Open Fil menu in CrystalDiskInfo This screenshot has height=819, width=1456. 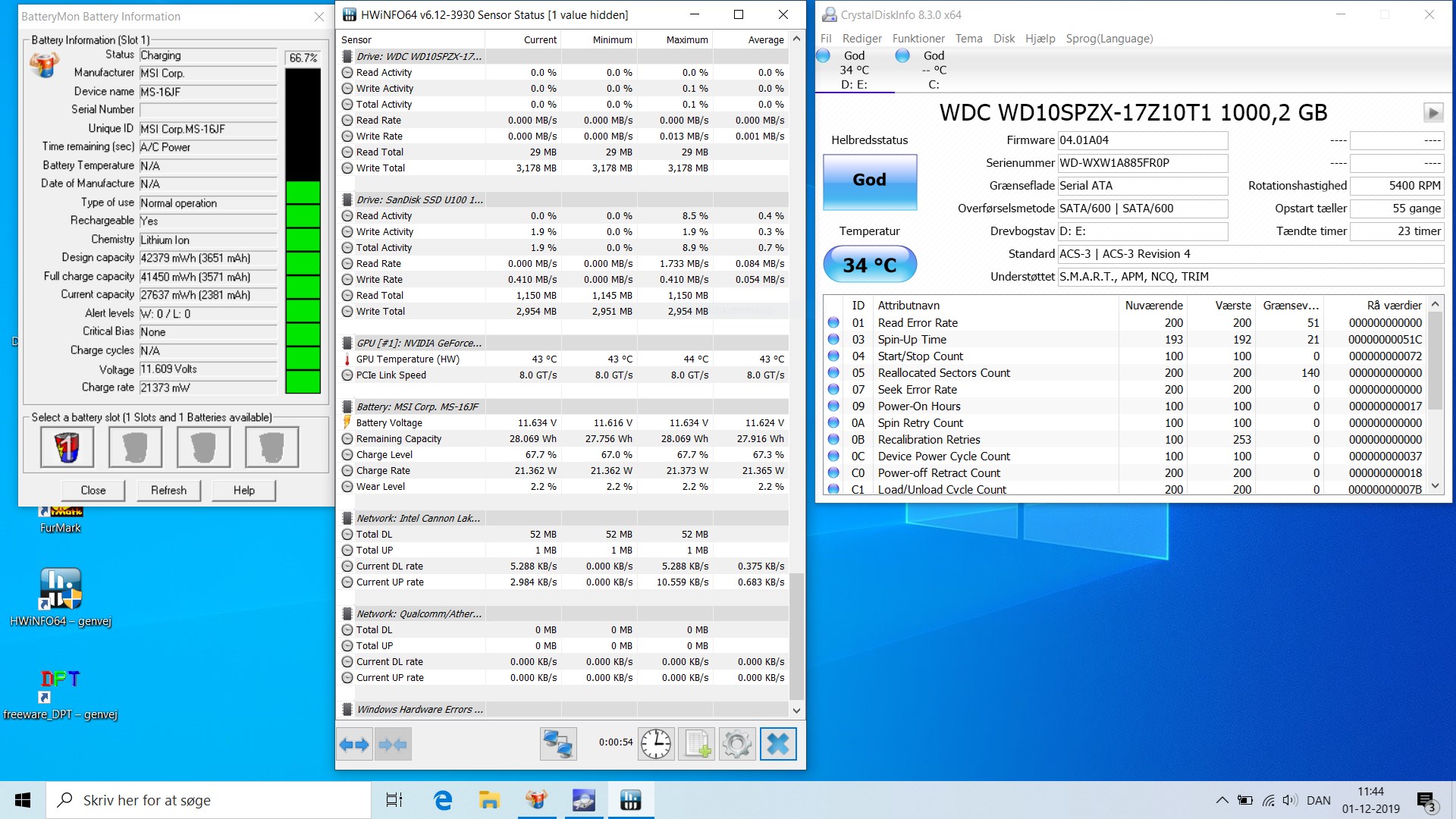826,39
